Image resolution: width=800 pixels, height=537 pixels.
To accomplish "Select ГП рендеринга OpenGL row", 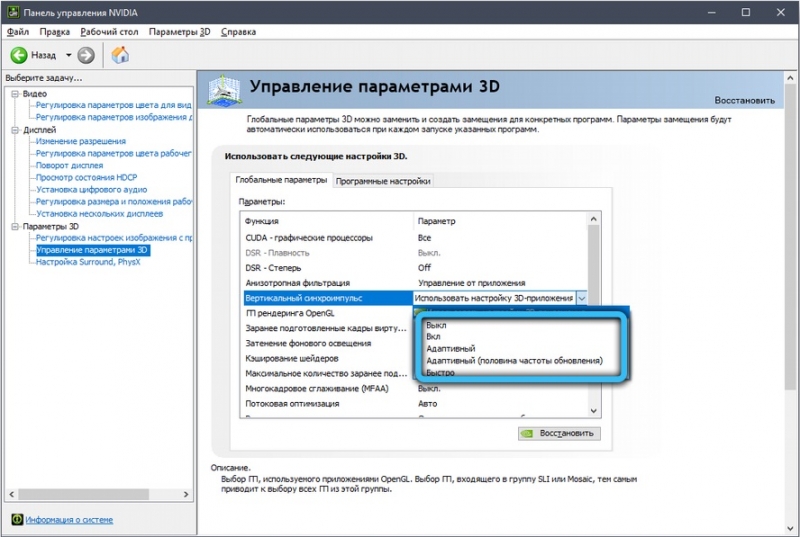I will [327, 313].
